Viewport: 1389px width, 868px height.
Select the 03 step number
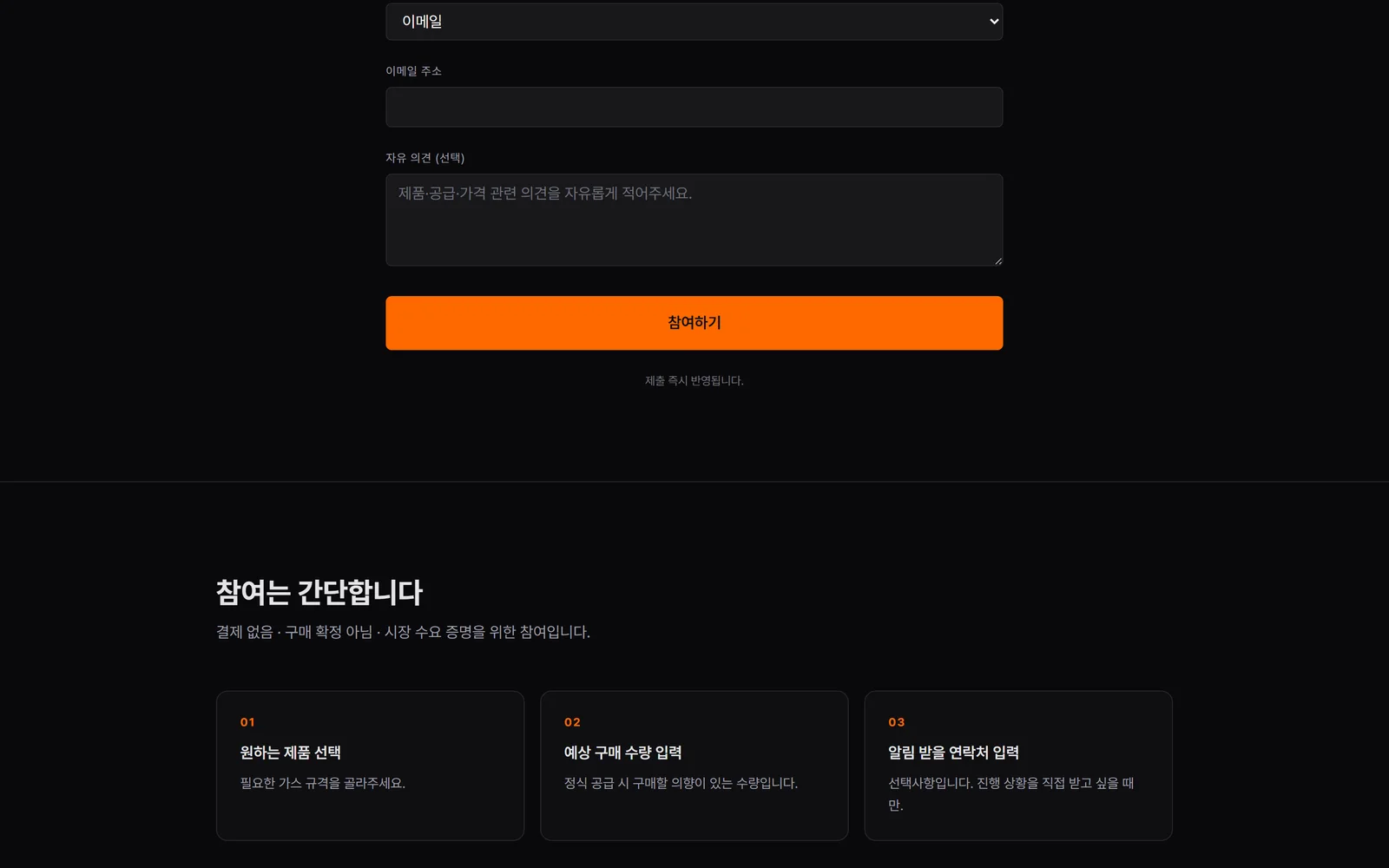pyautogui.click(x=897, y=722)
